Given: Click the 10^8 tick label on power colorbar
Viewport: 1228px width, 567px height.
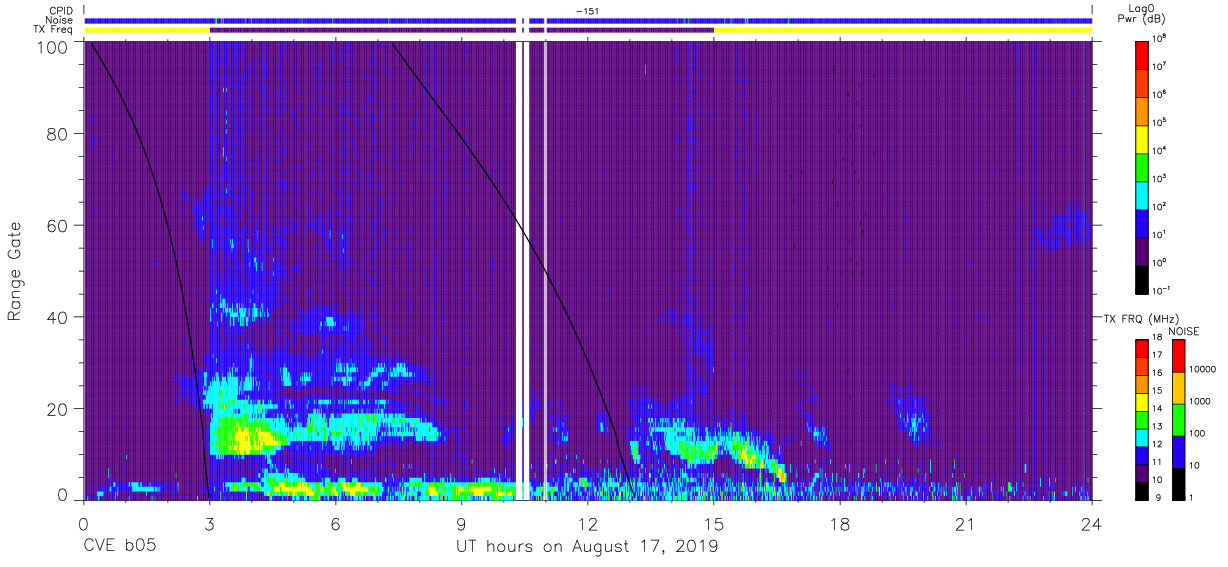Looking at the screenshot, I should 1160,37.
